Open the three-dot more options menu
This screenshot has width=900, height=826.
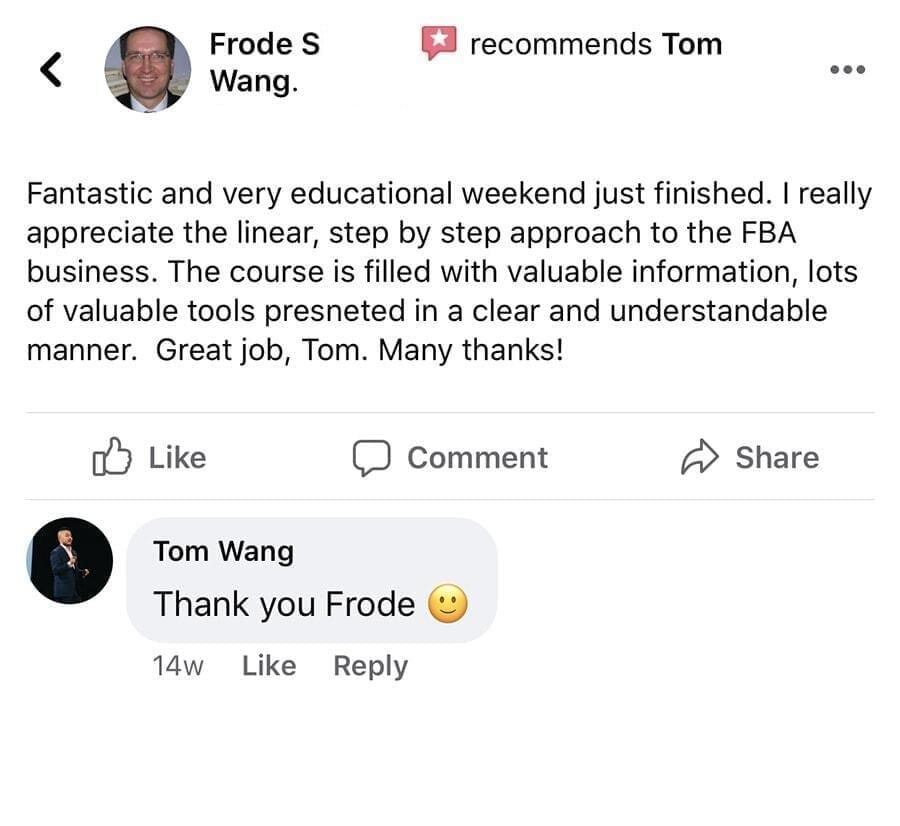pos(847,70)
